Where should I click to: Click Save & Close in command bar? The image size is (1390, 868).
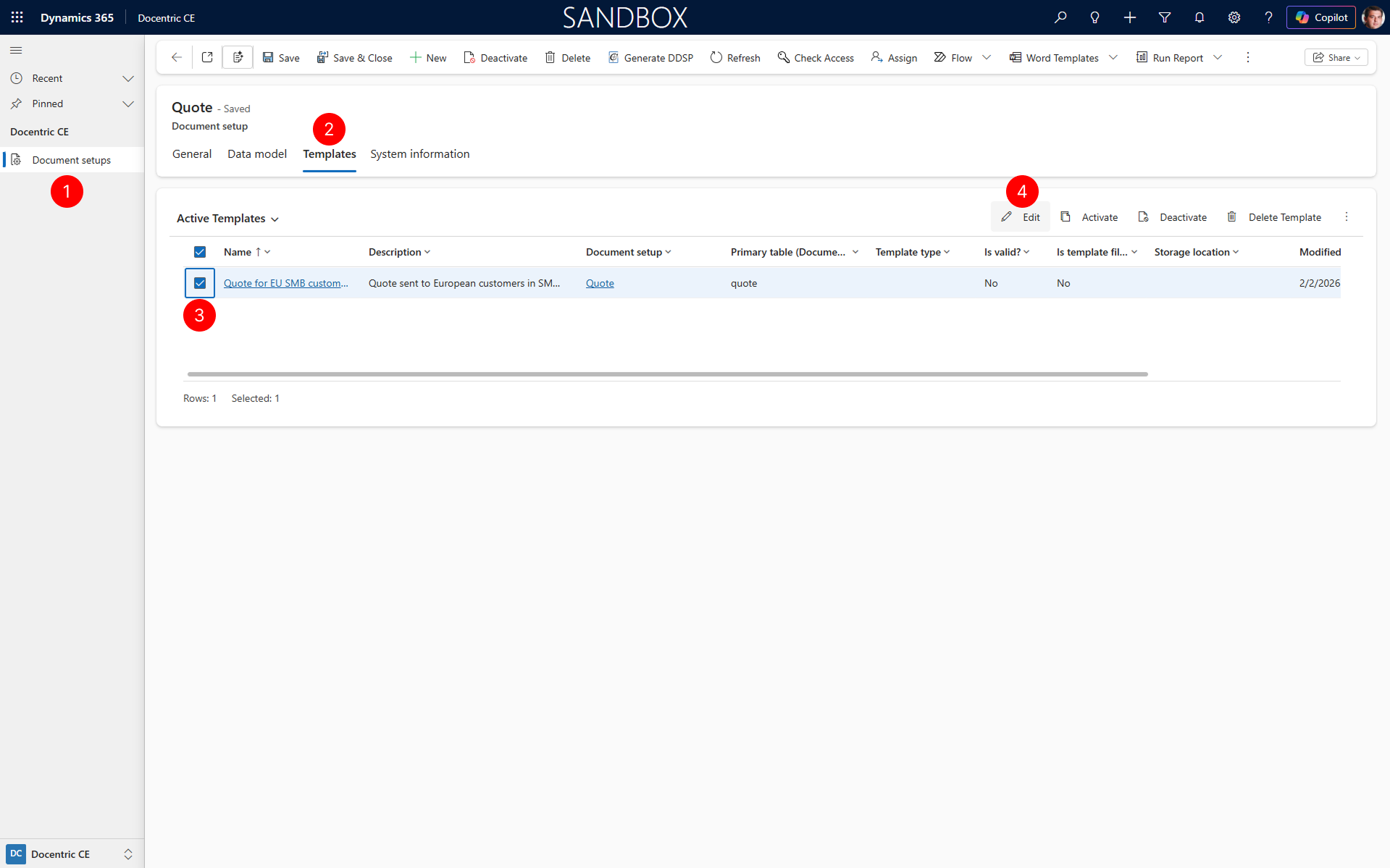coord(354,58)
